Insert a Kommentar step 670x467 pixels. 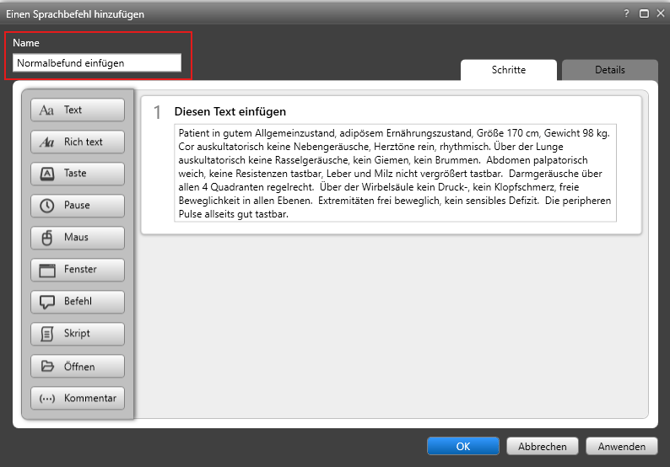(x=77, y=398)
